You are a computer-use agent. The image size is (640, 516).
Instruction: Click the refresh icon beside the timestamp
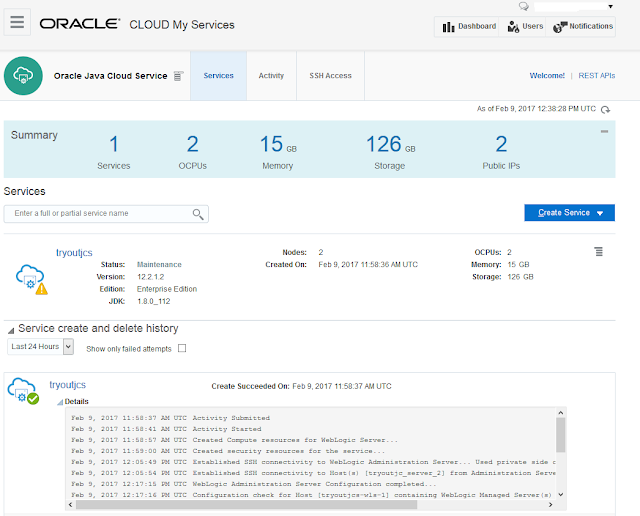(x=605, y=109)
